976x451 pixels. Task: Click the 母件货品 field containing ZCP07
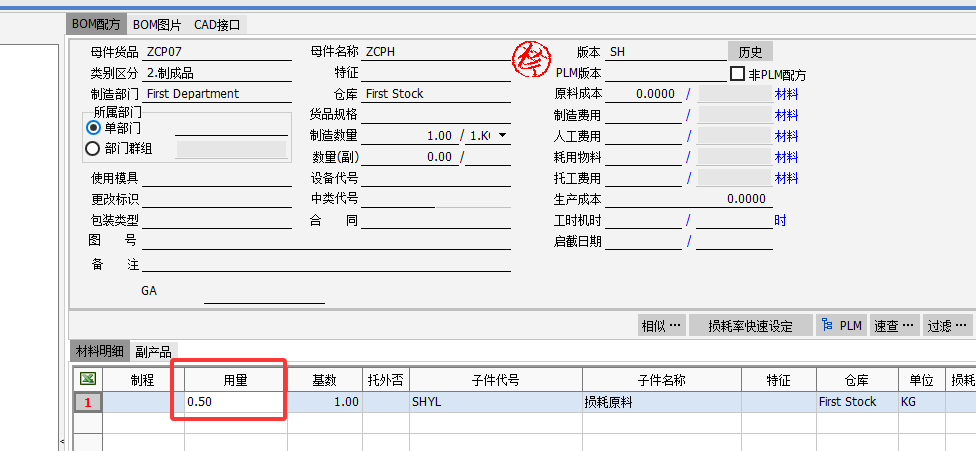point(217,52)
